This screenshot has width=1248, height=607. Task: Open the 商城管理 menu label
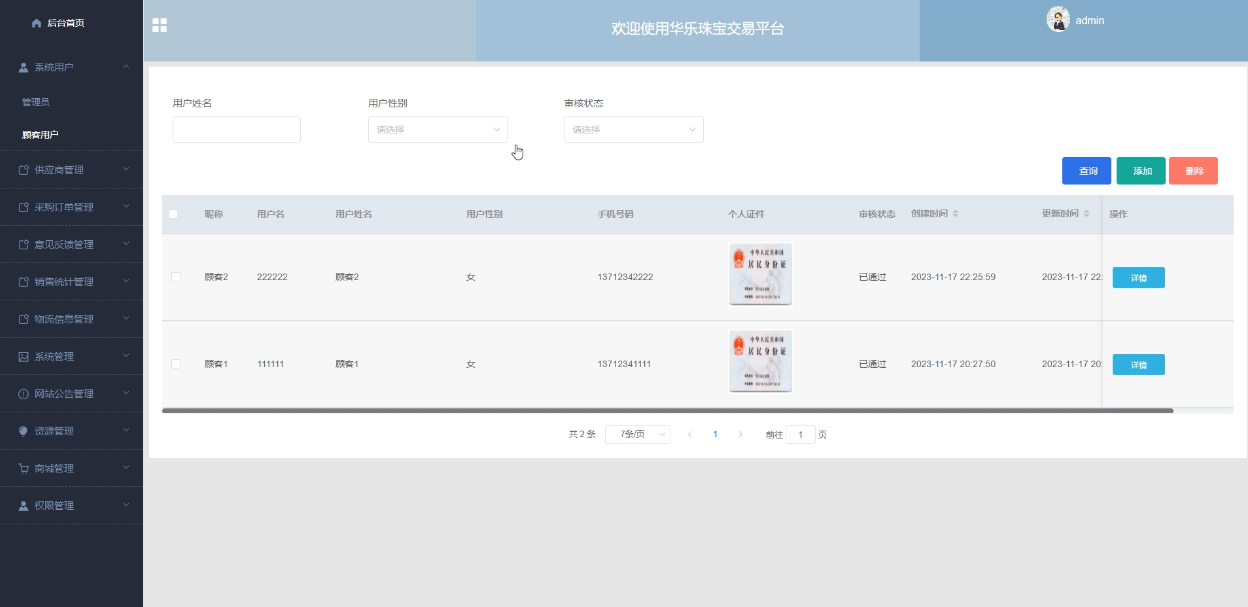pyautogui.click(x=54, y=468)
